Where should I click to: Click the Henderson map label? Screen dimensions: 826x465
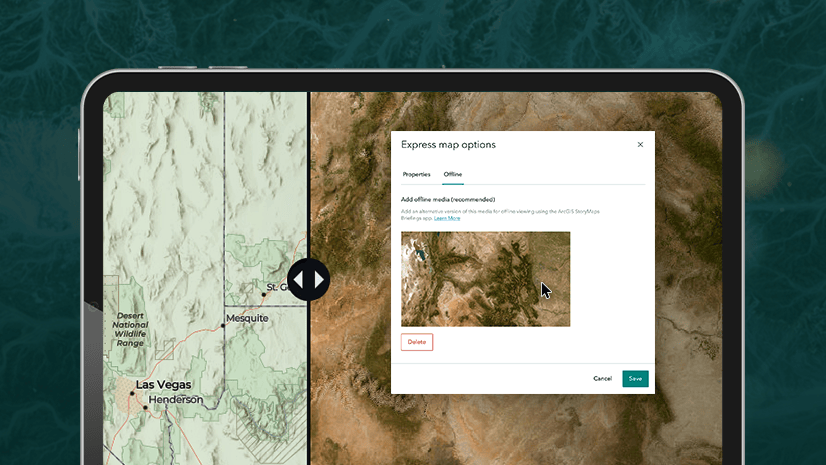[175, 400]
